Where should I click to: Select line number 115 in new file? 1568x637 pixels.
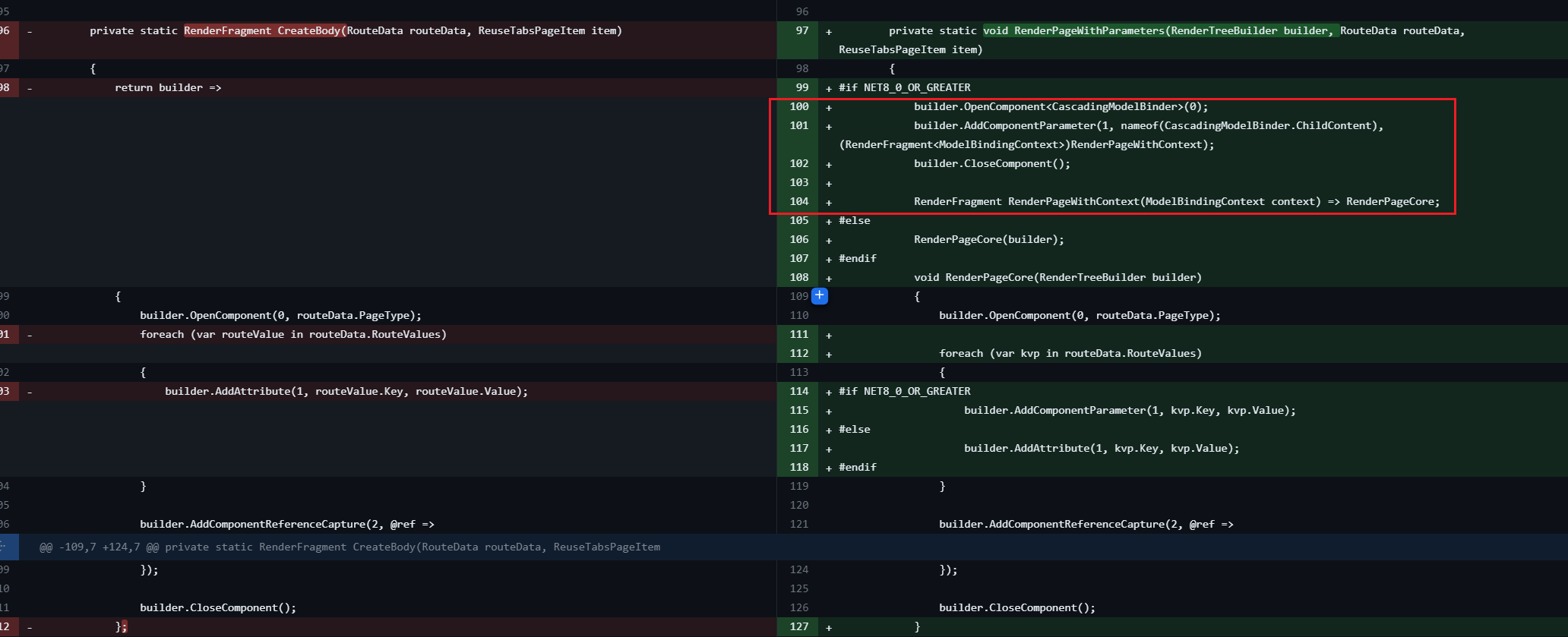tap(798, 411)
